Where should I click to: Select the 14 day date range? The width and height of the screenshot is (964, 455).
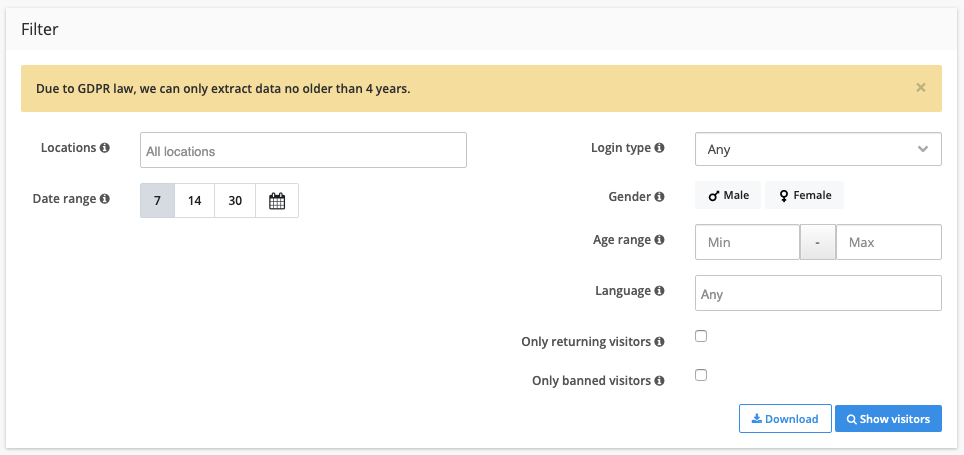coord(195,200)
